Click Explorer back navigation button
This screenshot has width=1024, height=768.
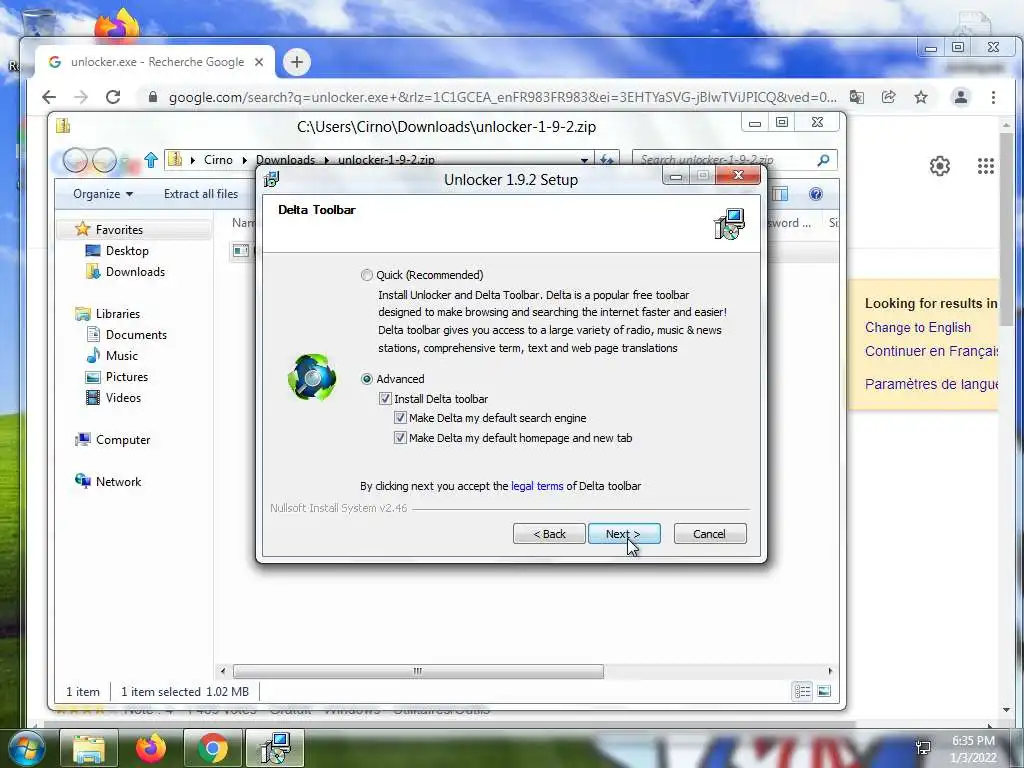76,160
